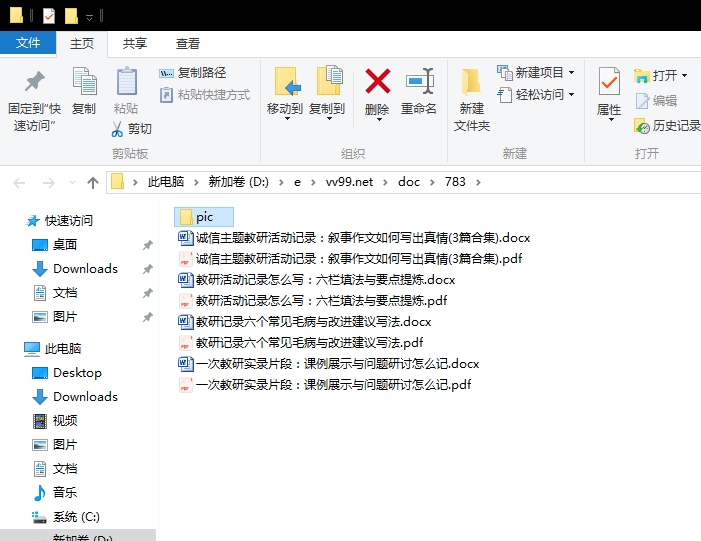Click the Cut (剪切) scissors button

pyautogui.click(x=131, y=129)
